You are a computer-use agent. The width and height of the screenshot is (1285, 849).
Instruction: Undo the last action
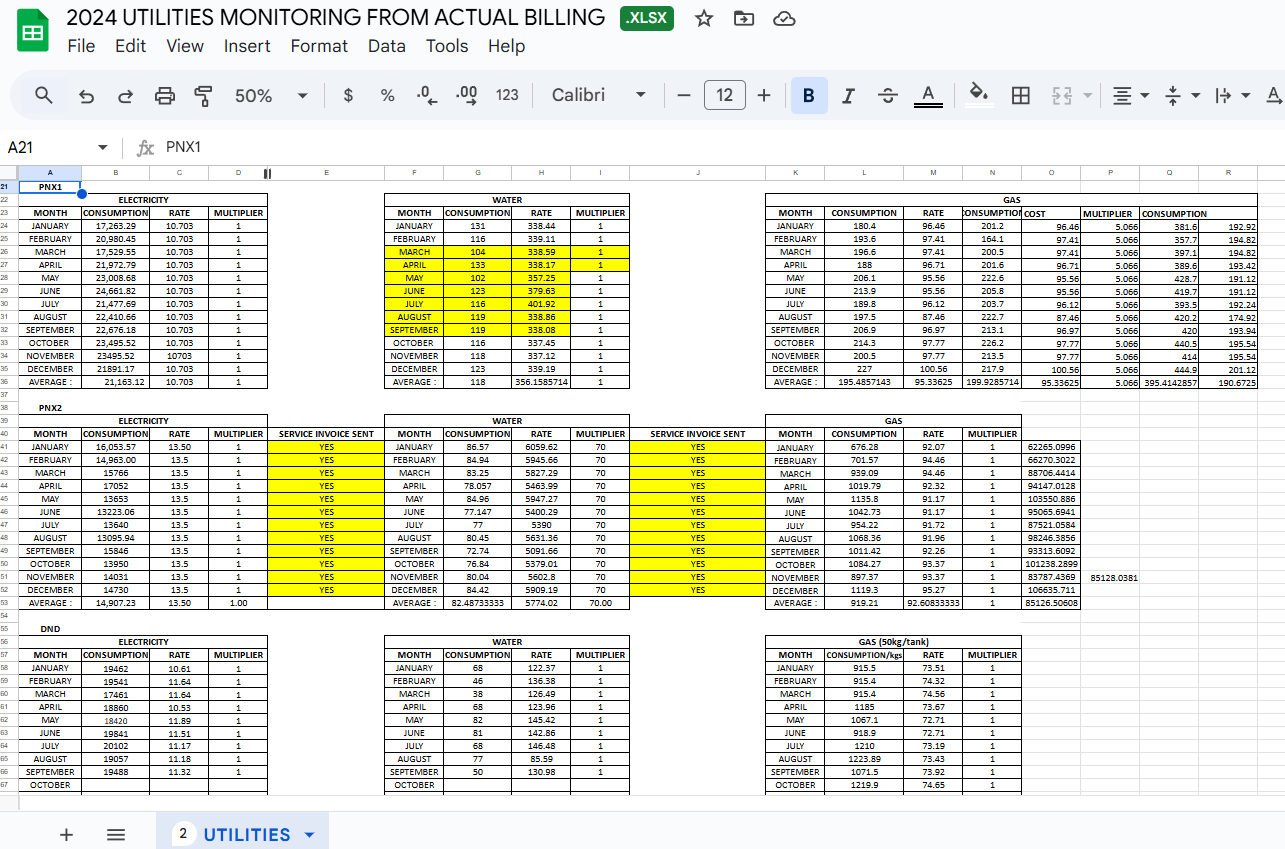(x=87, y=95)
